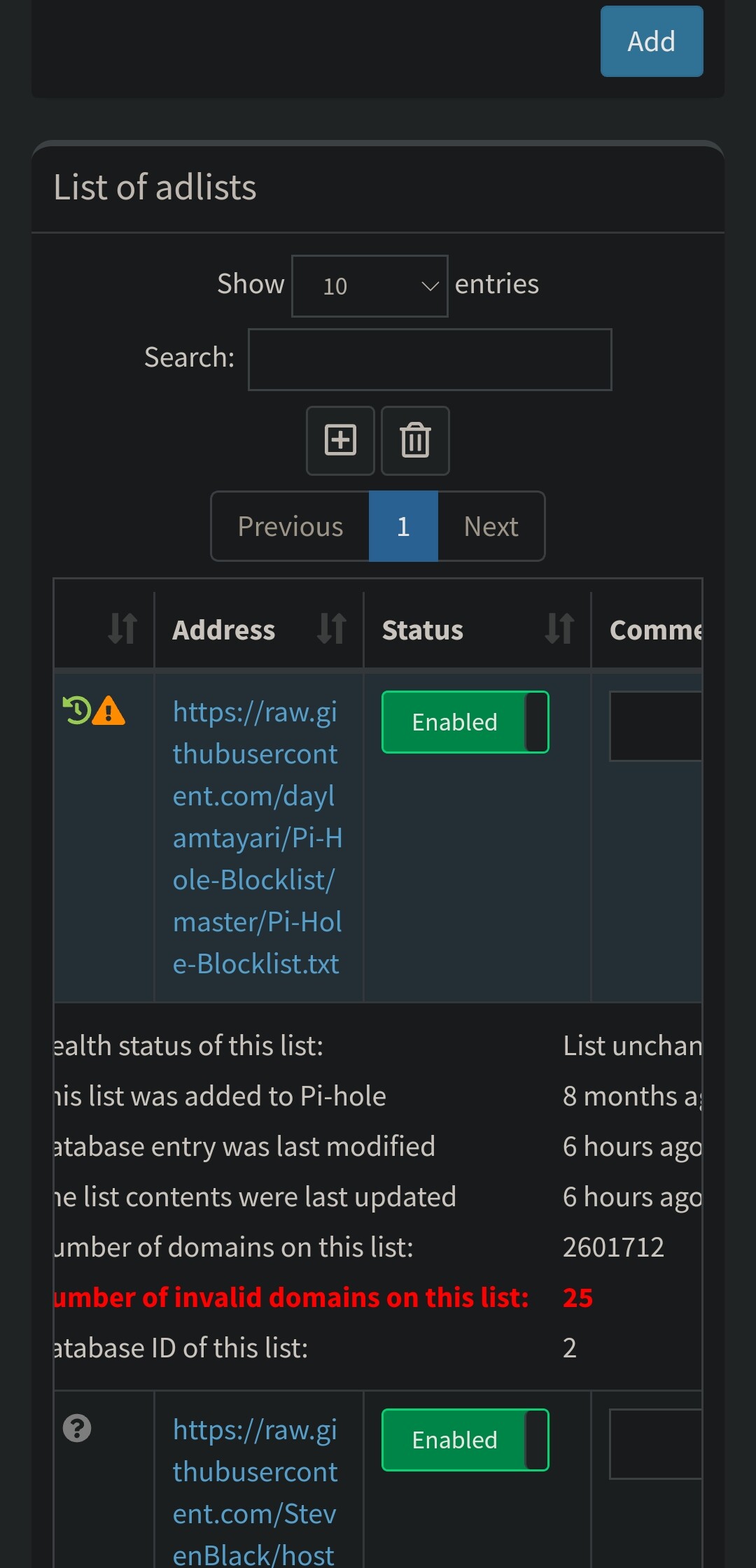The height and width of the screenshot is (1568, 756).
Task: Click 'Number of domains on this list' label
Action: click(234, 1247)
